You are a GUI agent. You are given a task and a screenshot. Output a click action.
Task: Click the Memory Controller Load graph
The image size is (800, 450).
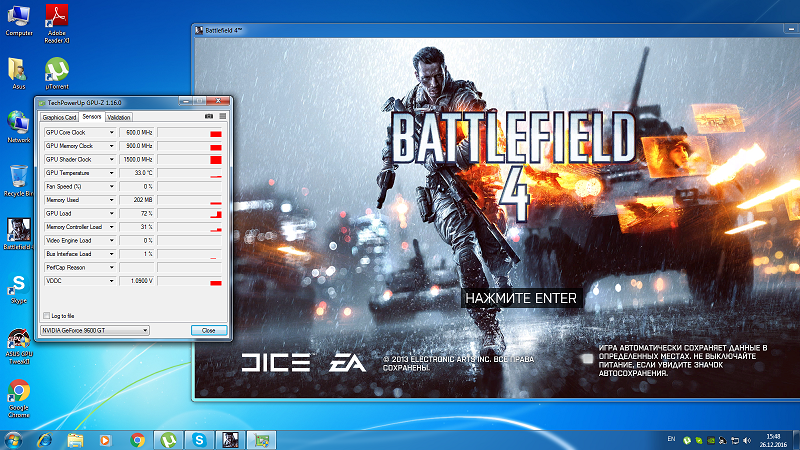[189, 227]
